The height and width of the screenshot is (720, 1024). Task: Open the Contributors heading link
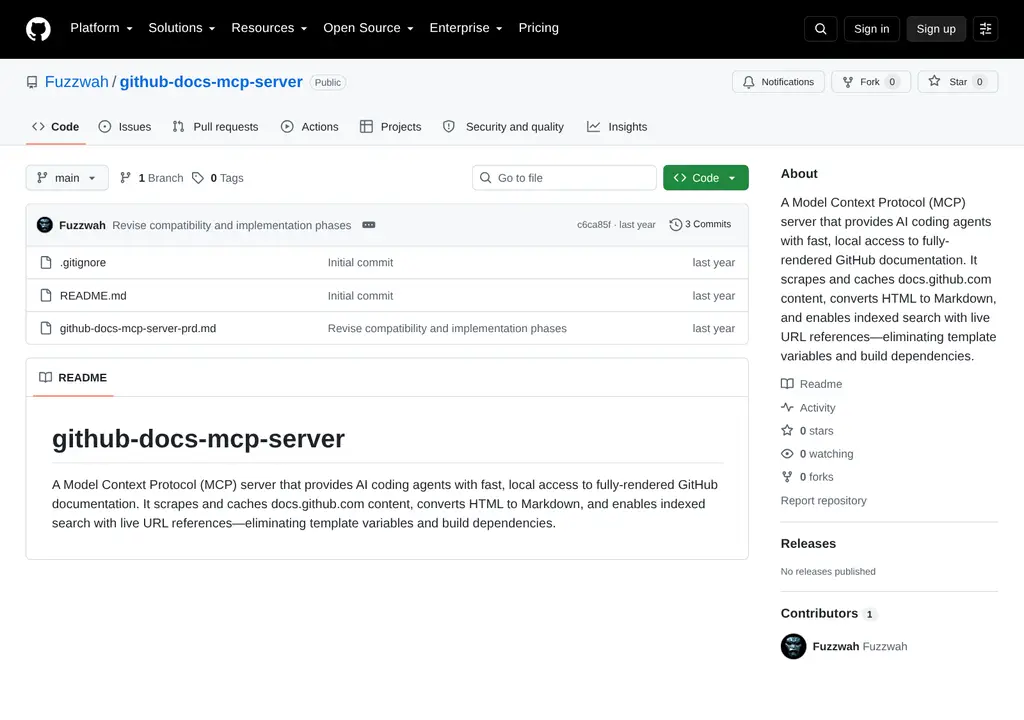pyautogui.click(x=827, y=614)
